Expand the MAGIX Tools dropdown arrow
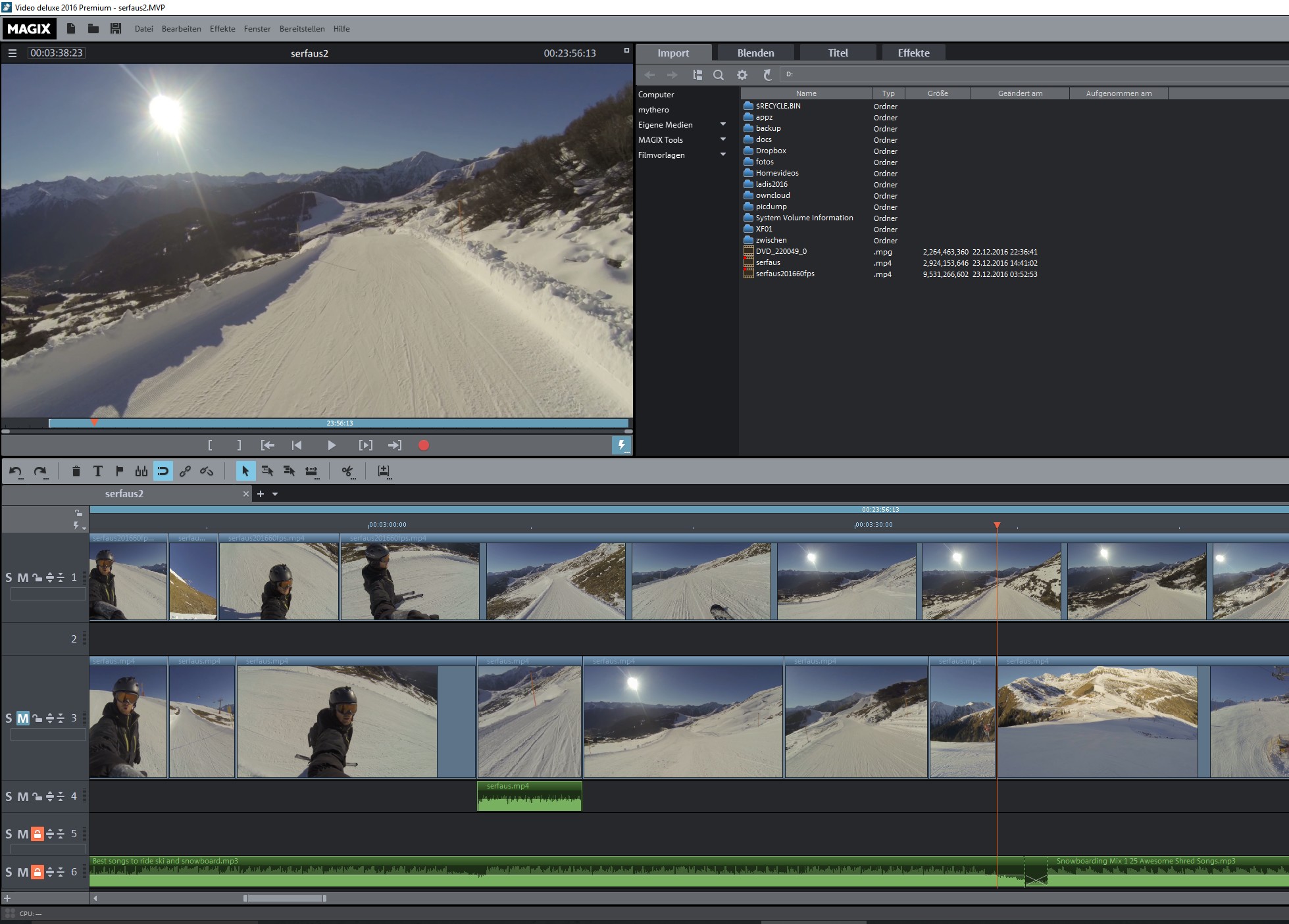Screen dimensions: 1289x924 722,139
